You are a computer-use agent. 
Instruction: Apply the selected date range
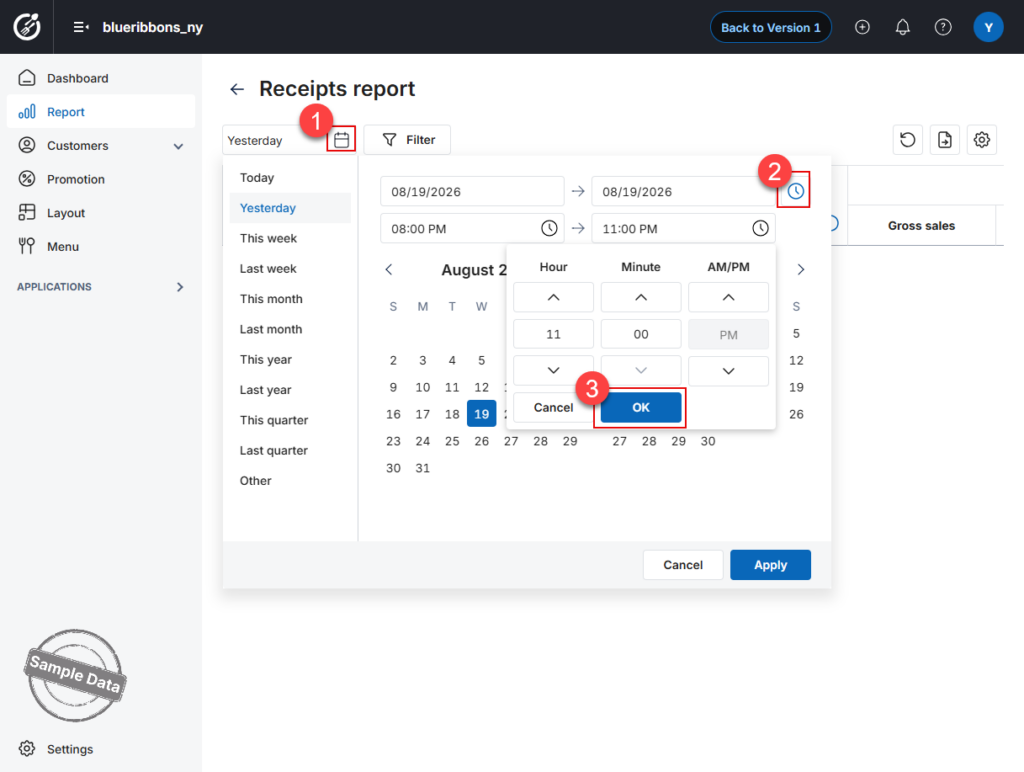click(771, 565)
